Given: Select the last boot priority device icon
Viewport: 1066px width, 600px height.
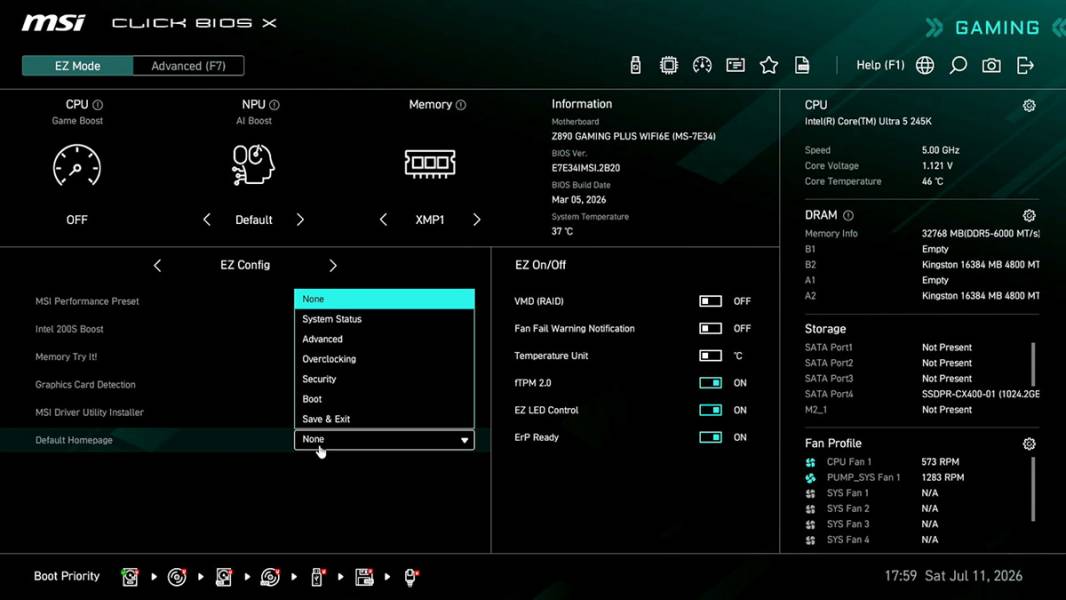Looking at the screenshot, I should pyautogui.click(x=411, y=577).
